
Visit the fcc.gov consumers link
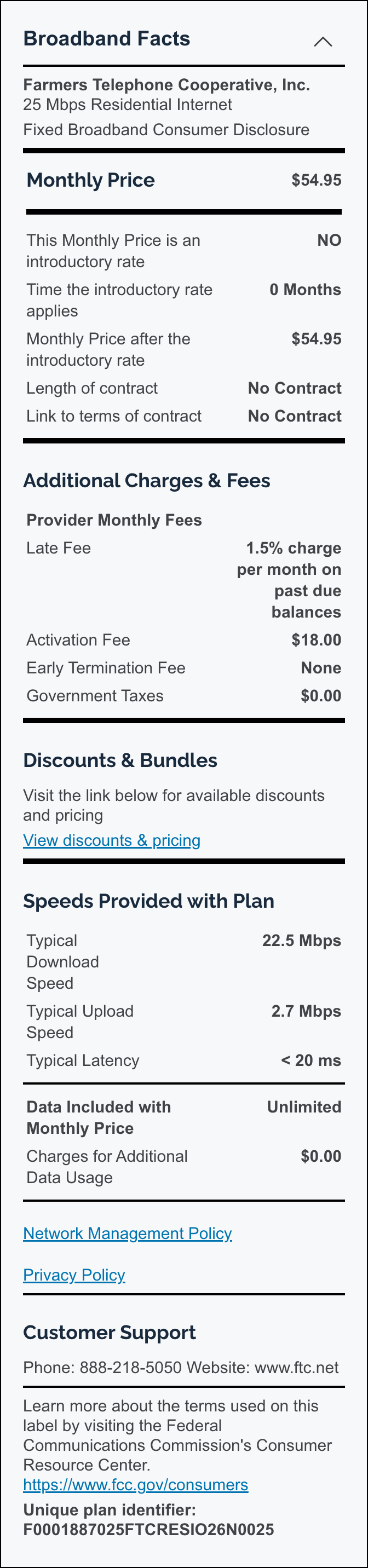tap(135, 1485)
